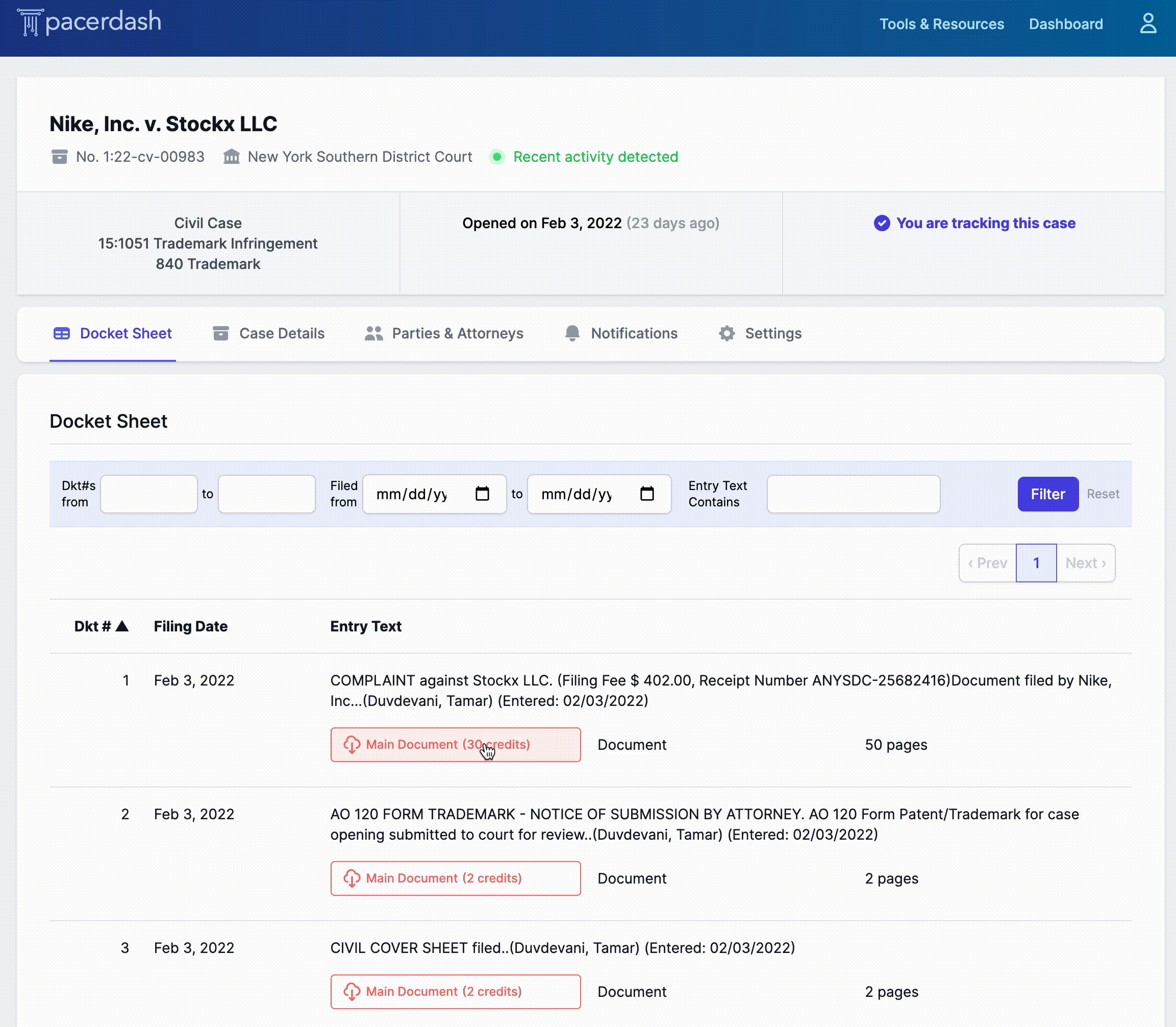Click the Filter button
Viewport: 1176px width, 1027px height.
point(1048,494)
